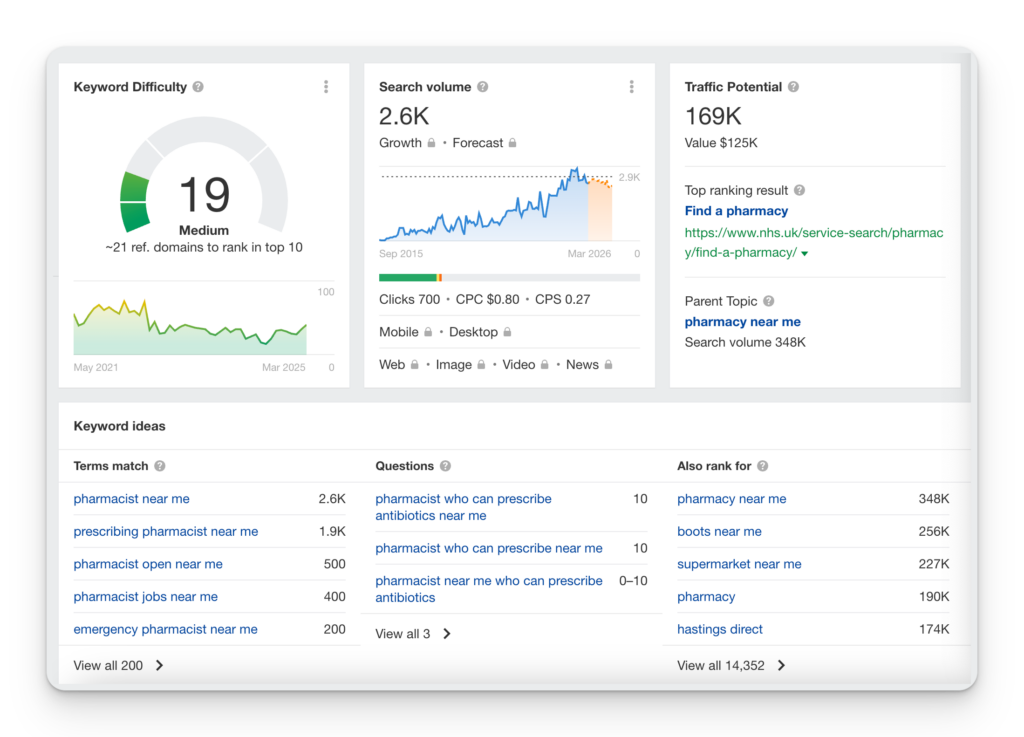Click help icon beside Parent Topic
The width and height of the screenshot is (1024, 737).
point(769,301)
